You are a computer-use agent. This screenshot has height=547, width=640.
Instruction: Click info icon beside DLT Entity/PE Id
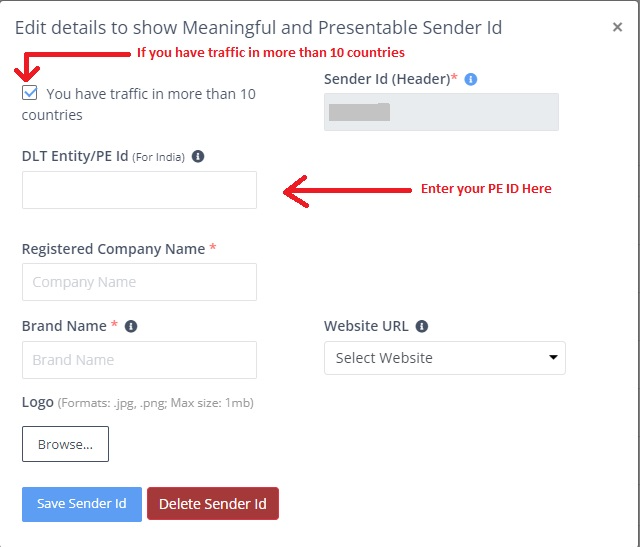coord(198,156)
